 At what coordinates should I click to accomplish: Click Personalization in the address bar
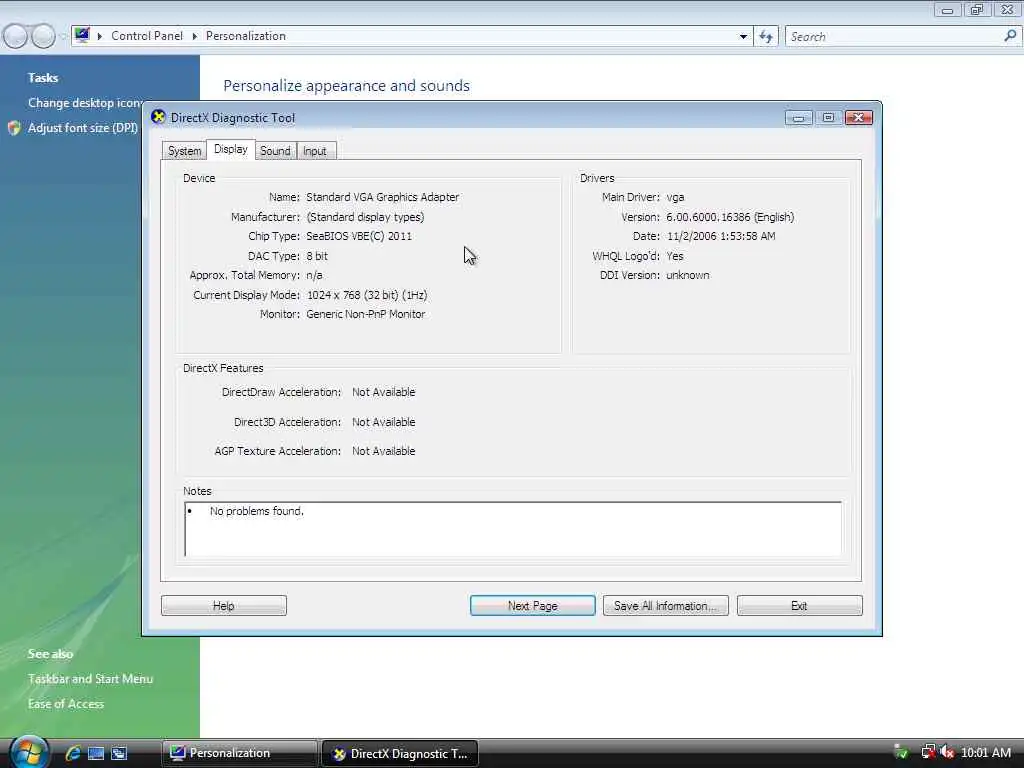246,36
